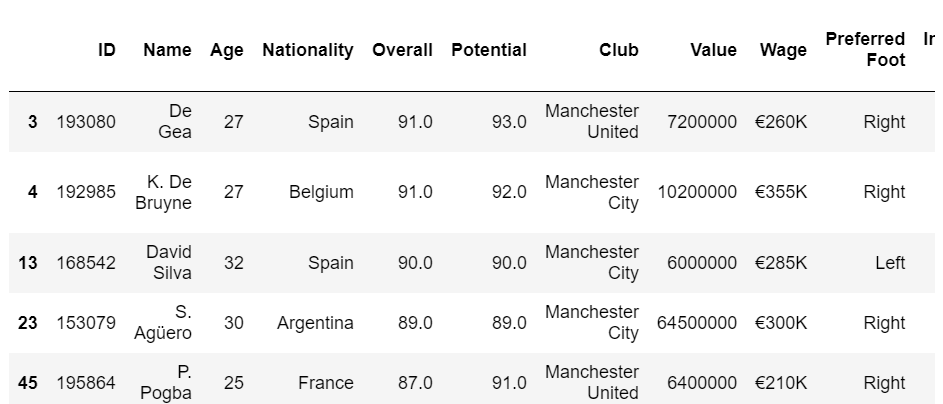This screenshot has height=404, width=943.
Task: Click the Nationality column header
Action: click(x=307, y=50)
